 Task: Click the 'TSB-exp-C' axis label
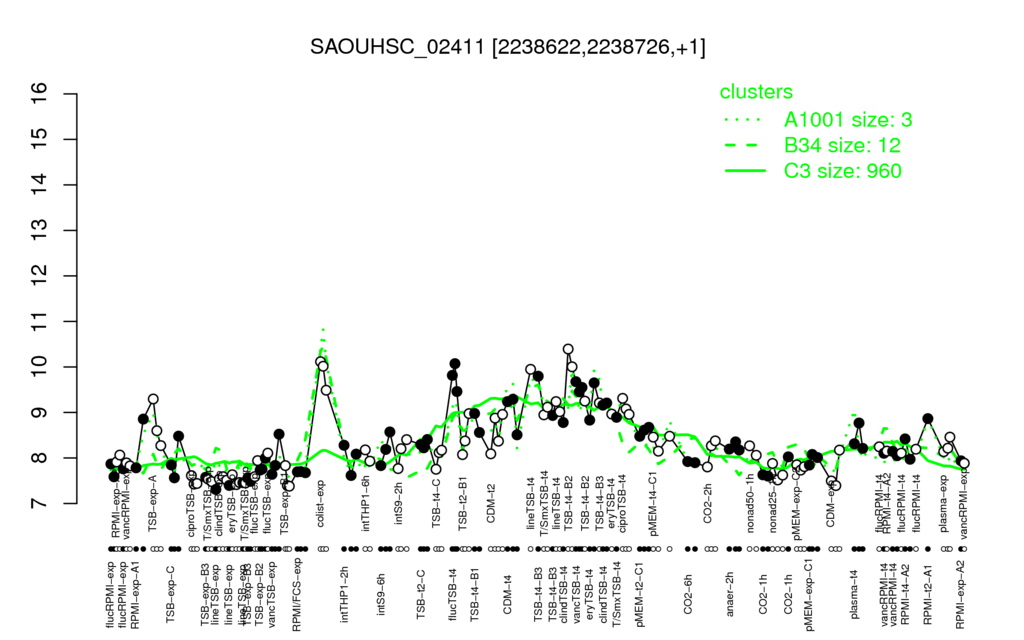tap(170, 592)
